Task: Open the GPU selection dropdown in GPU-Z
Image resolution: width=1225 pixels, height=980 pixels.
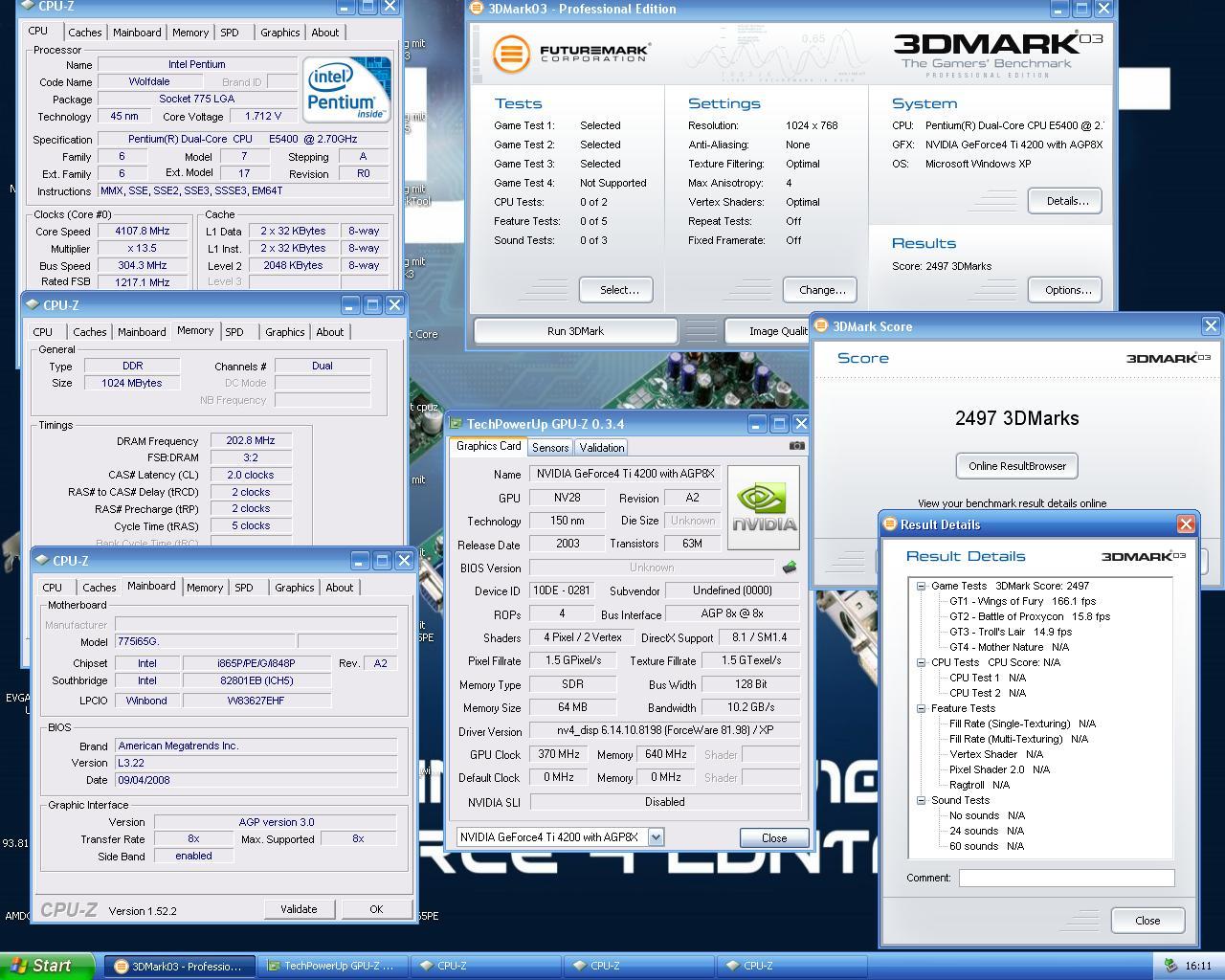Action: click(x=656, y=837)
